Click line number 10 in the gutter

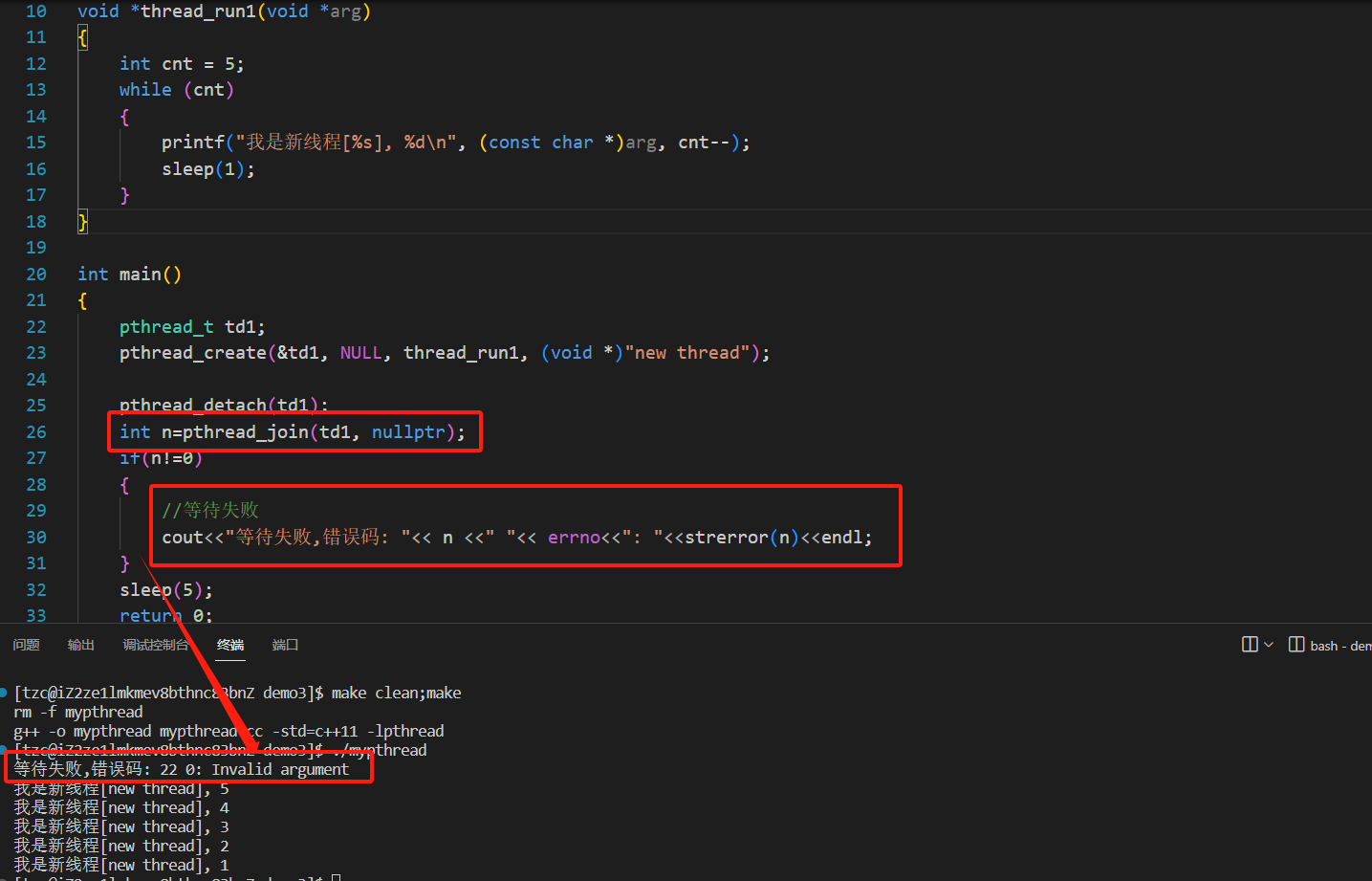coord(36,11)
